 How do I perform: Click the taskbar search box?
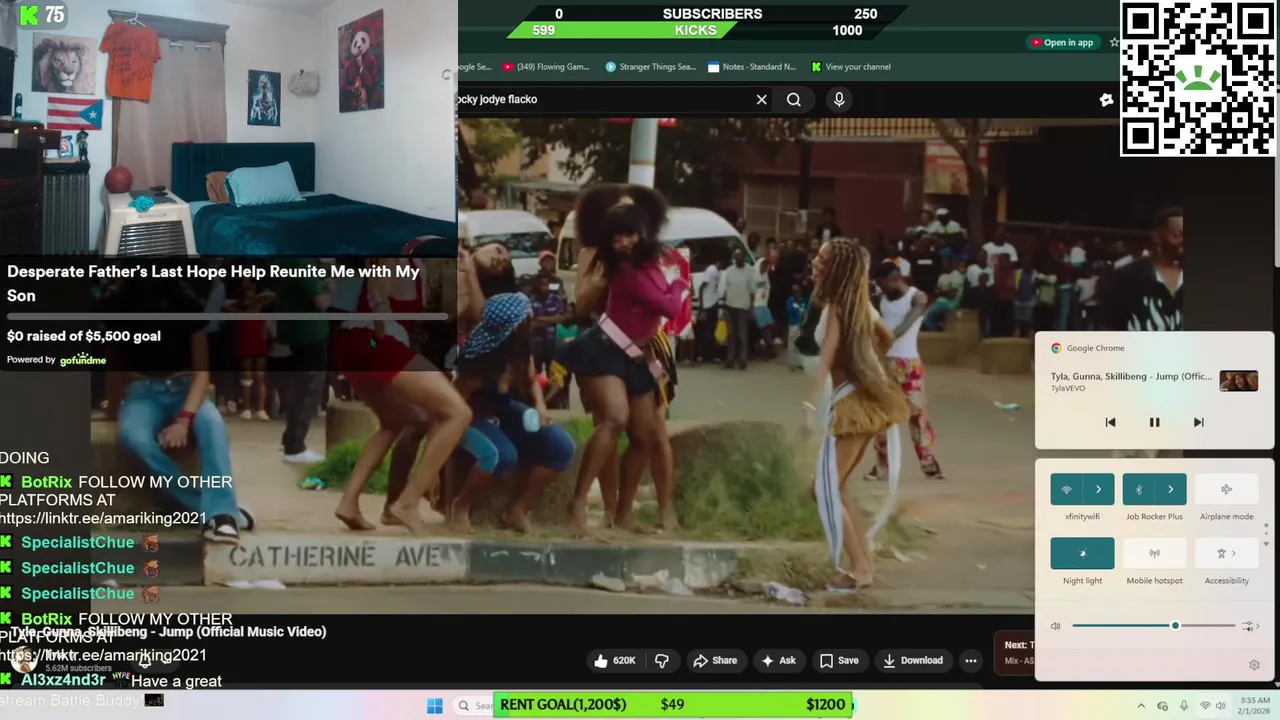pyautogui.click(x=473, y=706)
